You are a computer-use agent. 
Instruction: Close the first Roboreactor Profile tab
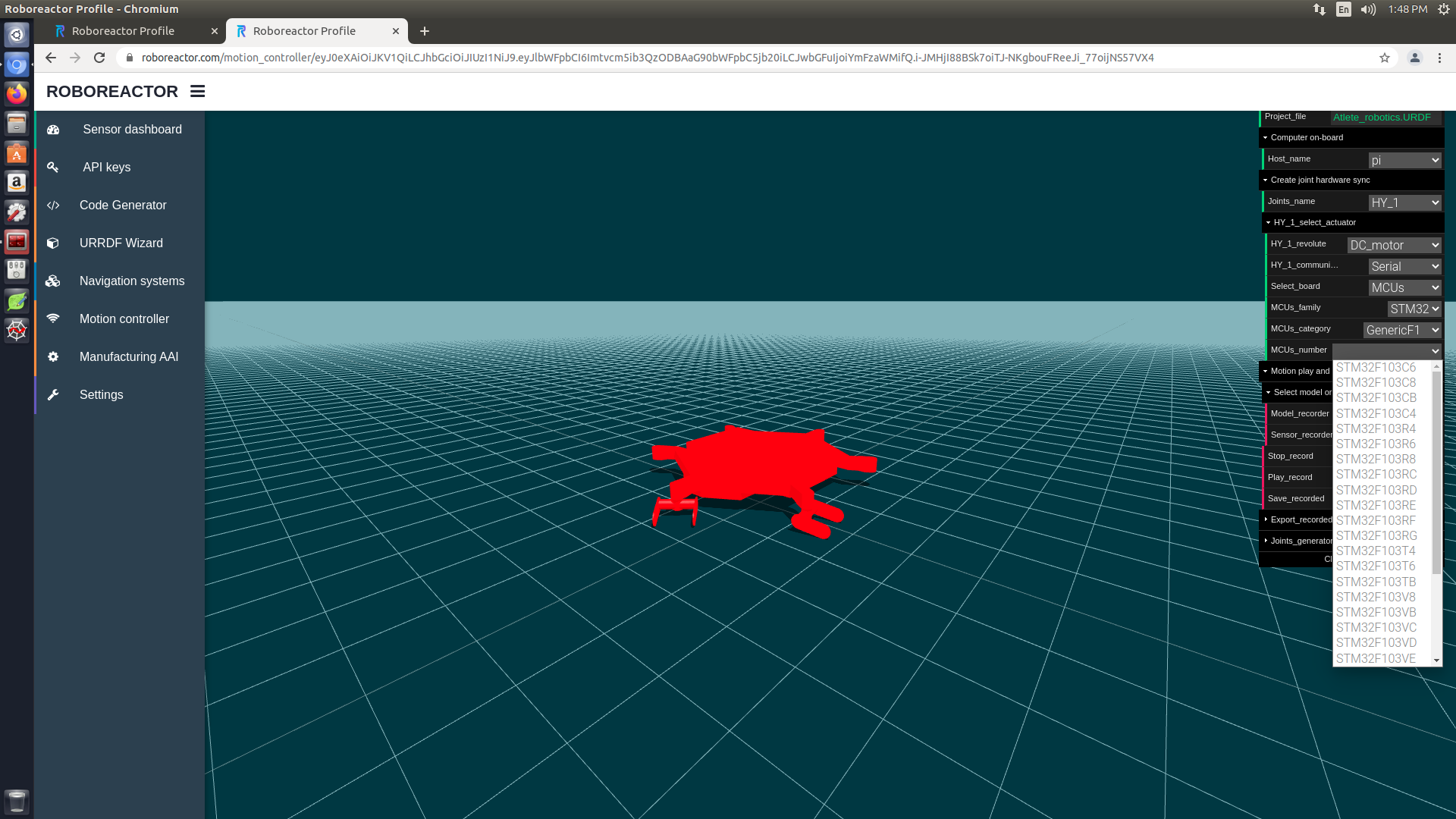click(215, 31)
